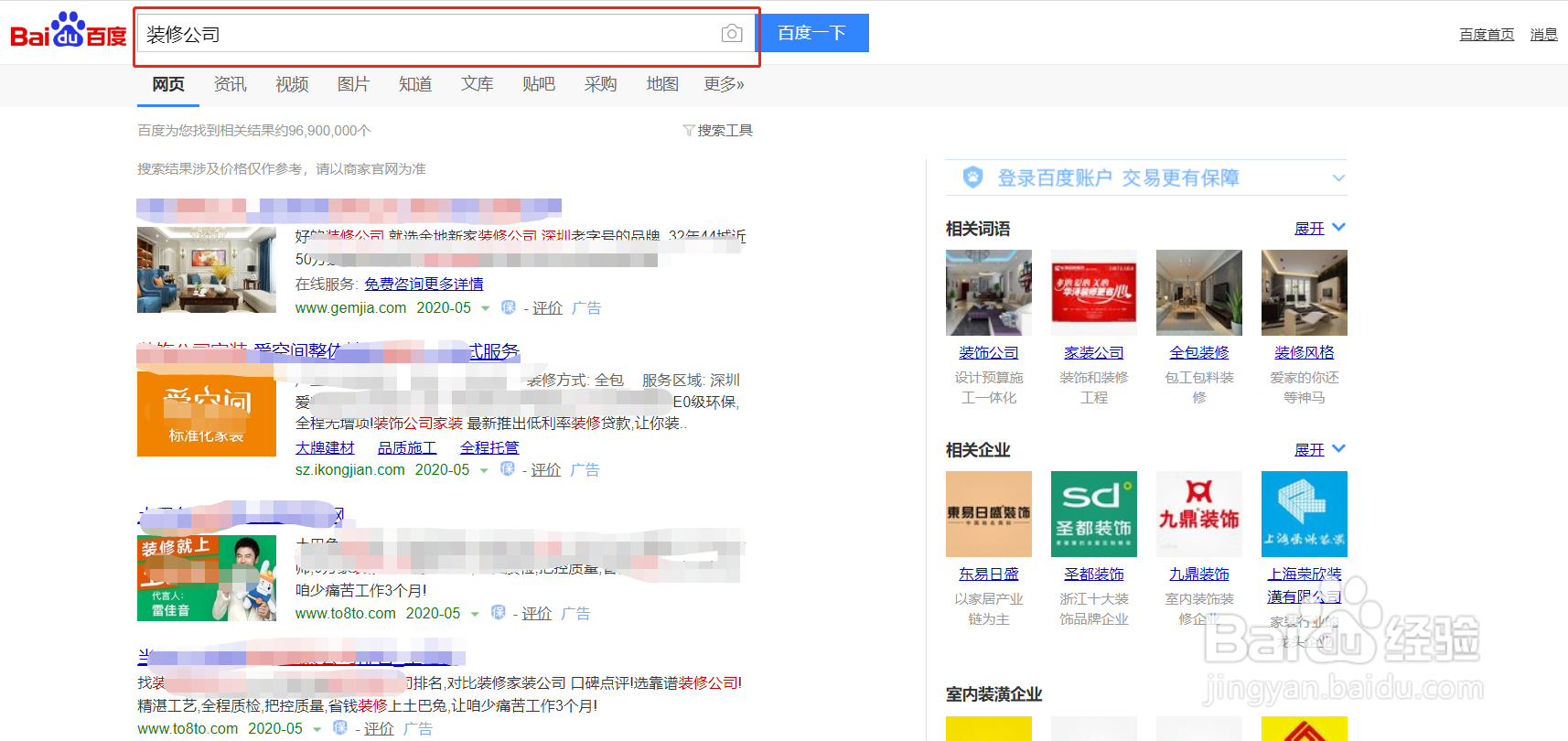
Task: Click the 装修就上 ad thumbnail
Action: 207,578
